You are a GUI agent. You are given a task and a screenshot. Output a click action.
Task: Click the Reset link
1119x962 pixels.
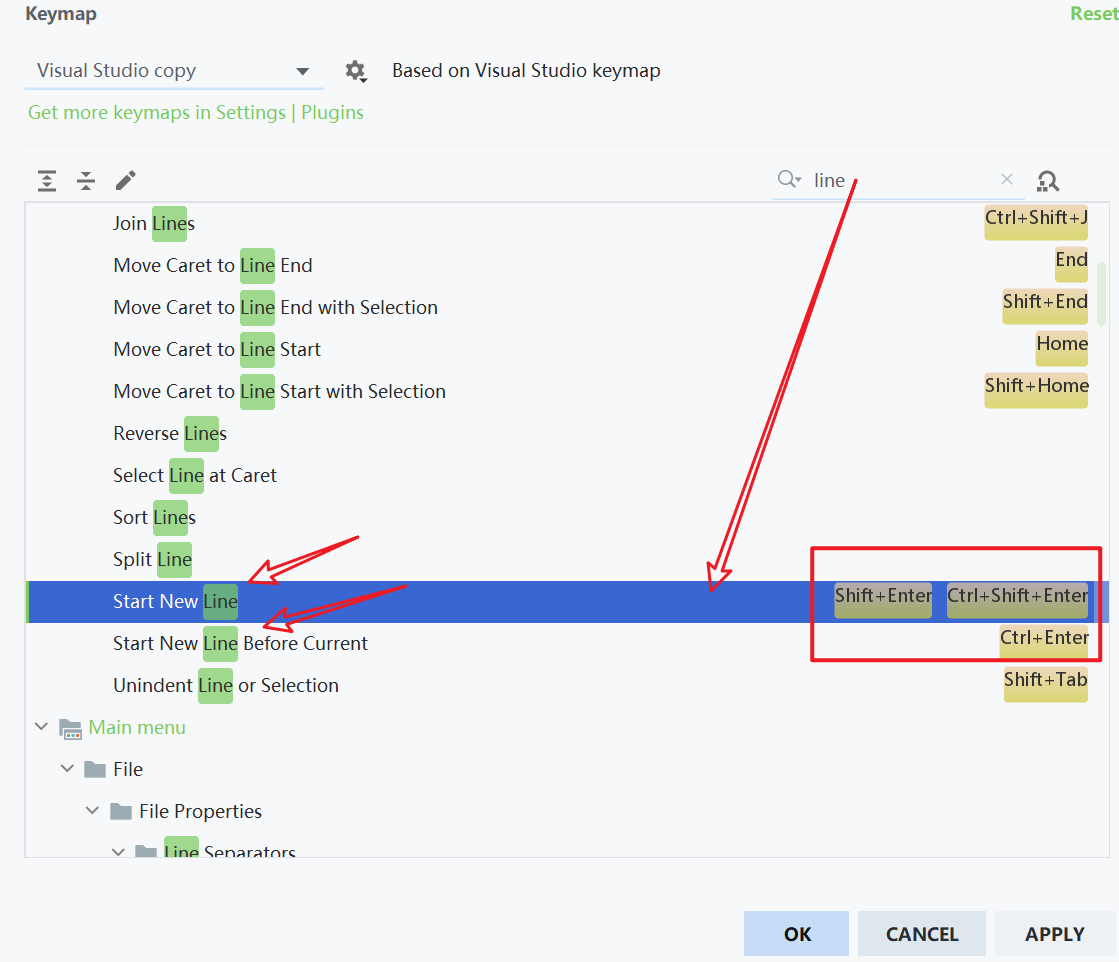(1093, 14)
